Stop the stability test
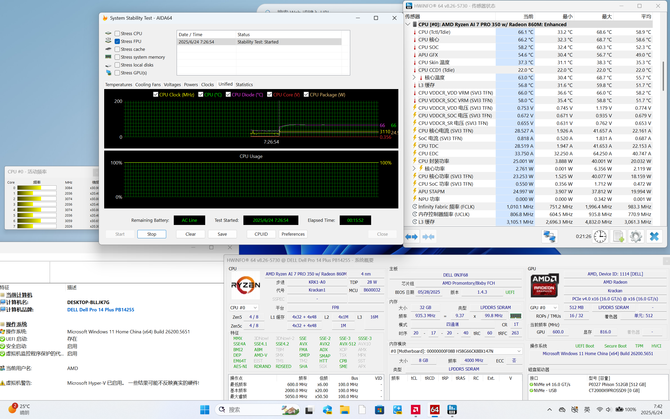This screenshot has width=670, height=419. (x=152, y=234)
